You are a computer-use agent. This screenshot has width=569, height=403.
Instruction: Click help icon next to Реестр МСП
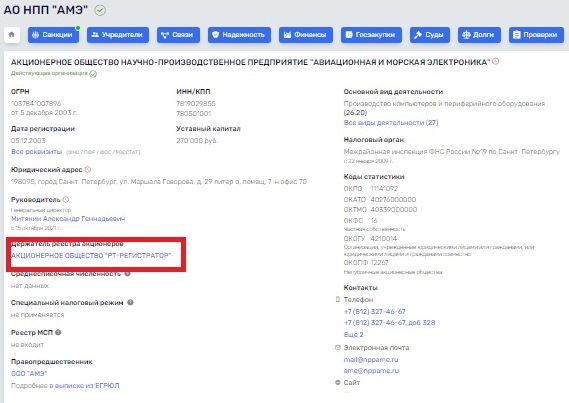pos(58,332)
